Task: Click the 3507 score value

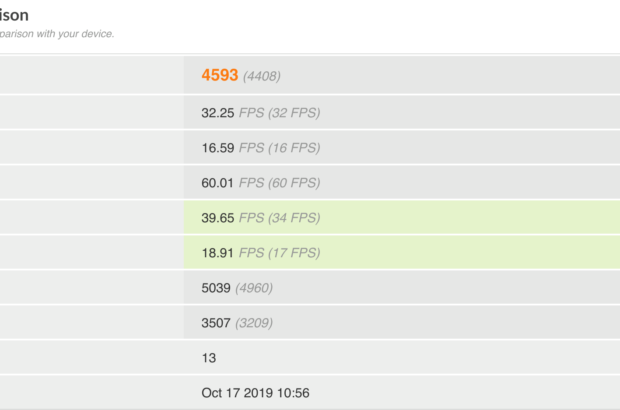Action: (x=216, y=322)
